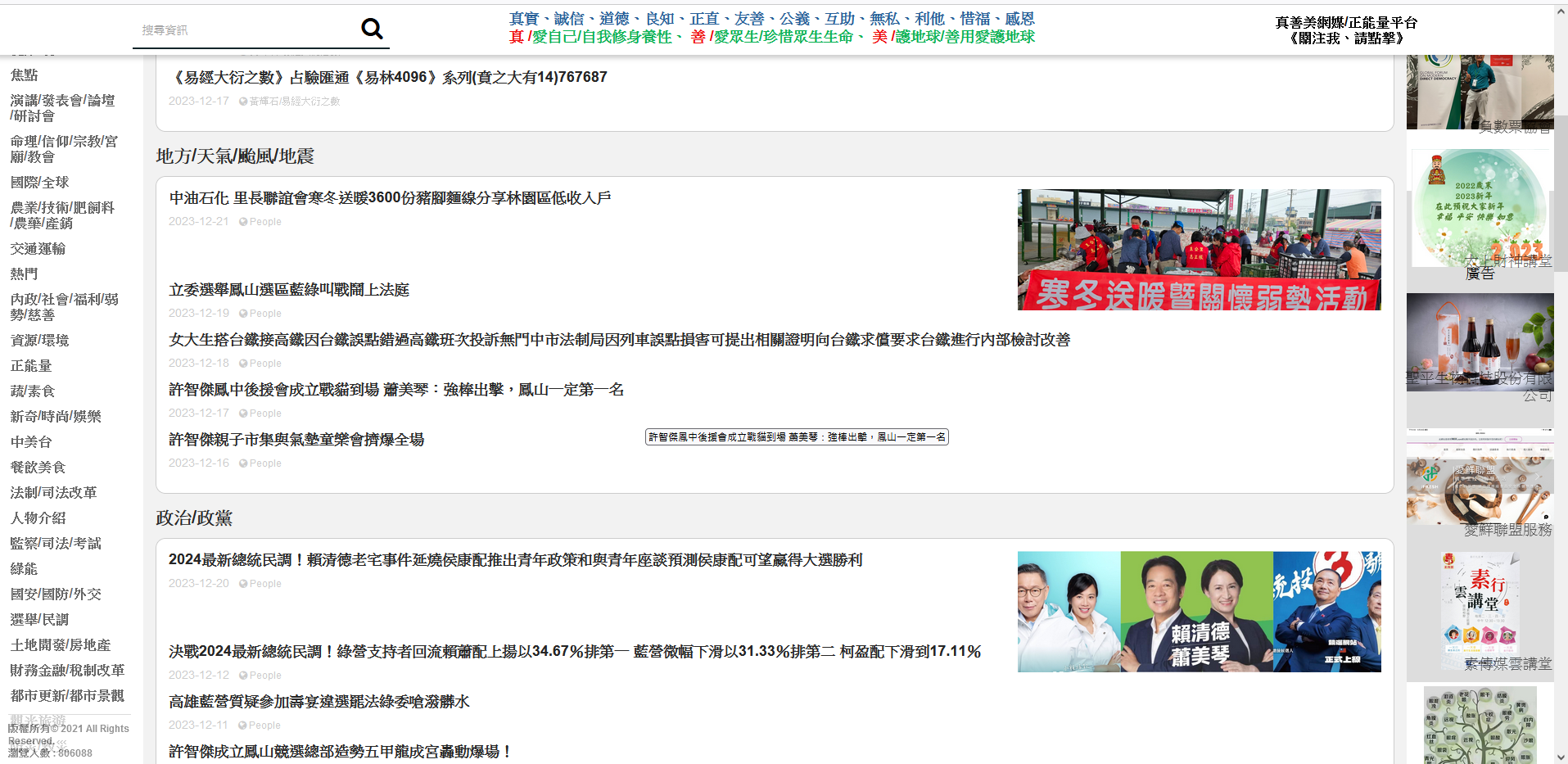This screenshot has width=1568, height=764.
Task: Open the 綠能 sidebar link
Action: [24, 569]
